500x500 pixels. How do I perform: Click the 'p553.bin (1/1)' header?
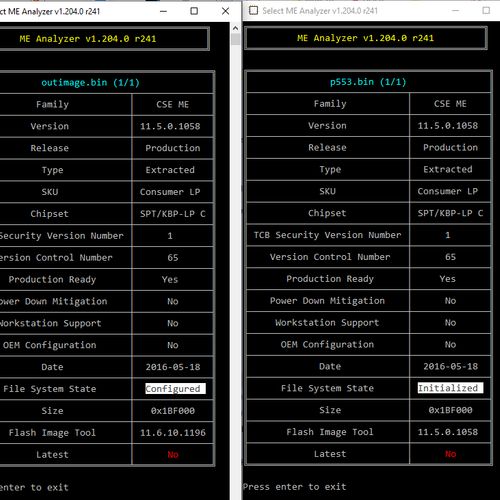[368, 82]
